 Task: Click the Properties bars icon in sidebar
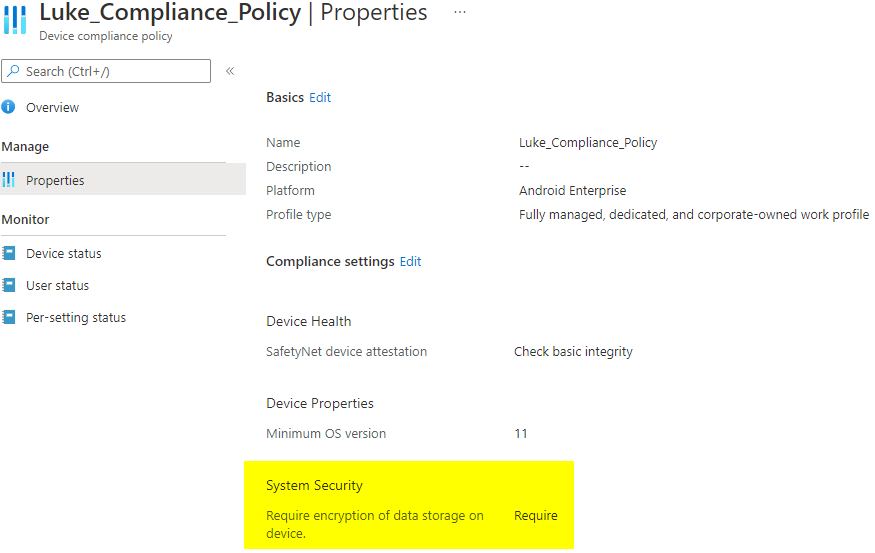[x=9, y=180]
